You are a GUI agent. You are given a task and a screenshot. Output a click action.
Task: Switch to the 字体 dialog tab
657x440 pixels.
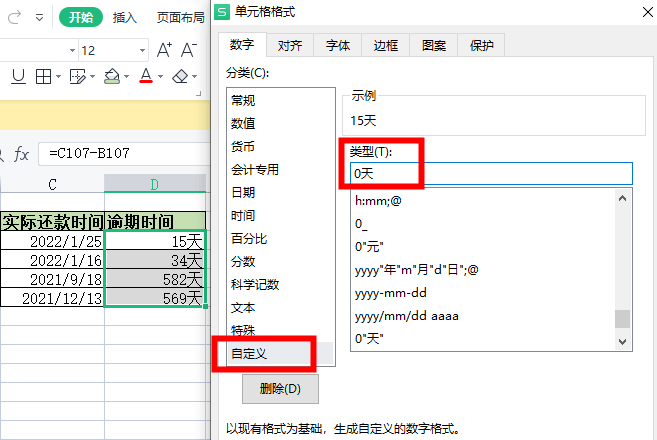[338, 45]
